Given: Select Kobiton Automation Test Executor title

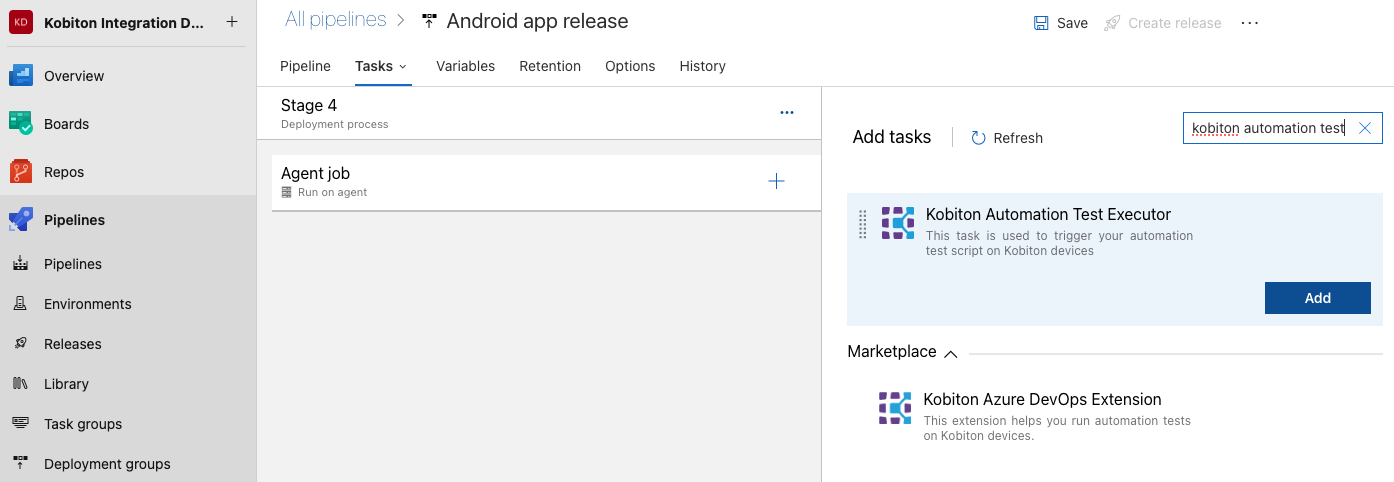Looking at the screenshot, I should click(x=1048, y=214).
